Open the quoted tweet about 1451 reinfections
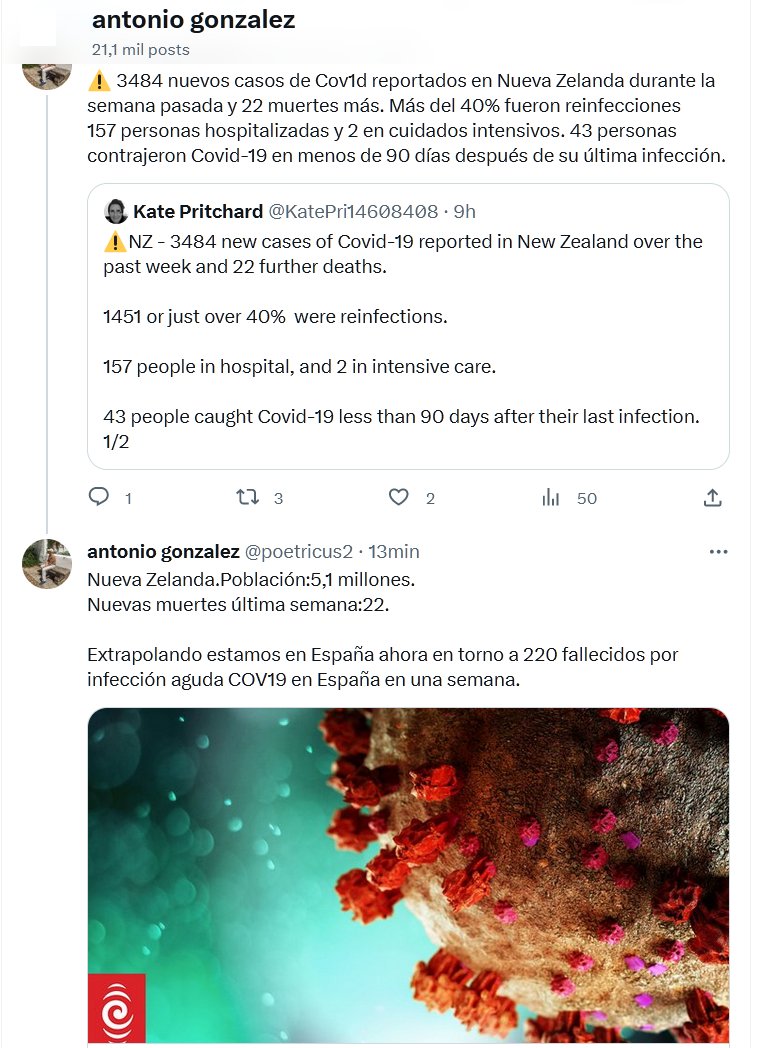This screenshot has height=1048, width=760. pyautogui.click(x=407, y=316)
